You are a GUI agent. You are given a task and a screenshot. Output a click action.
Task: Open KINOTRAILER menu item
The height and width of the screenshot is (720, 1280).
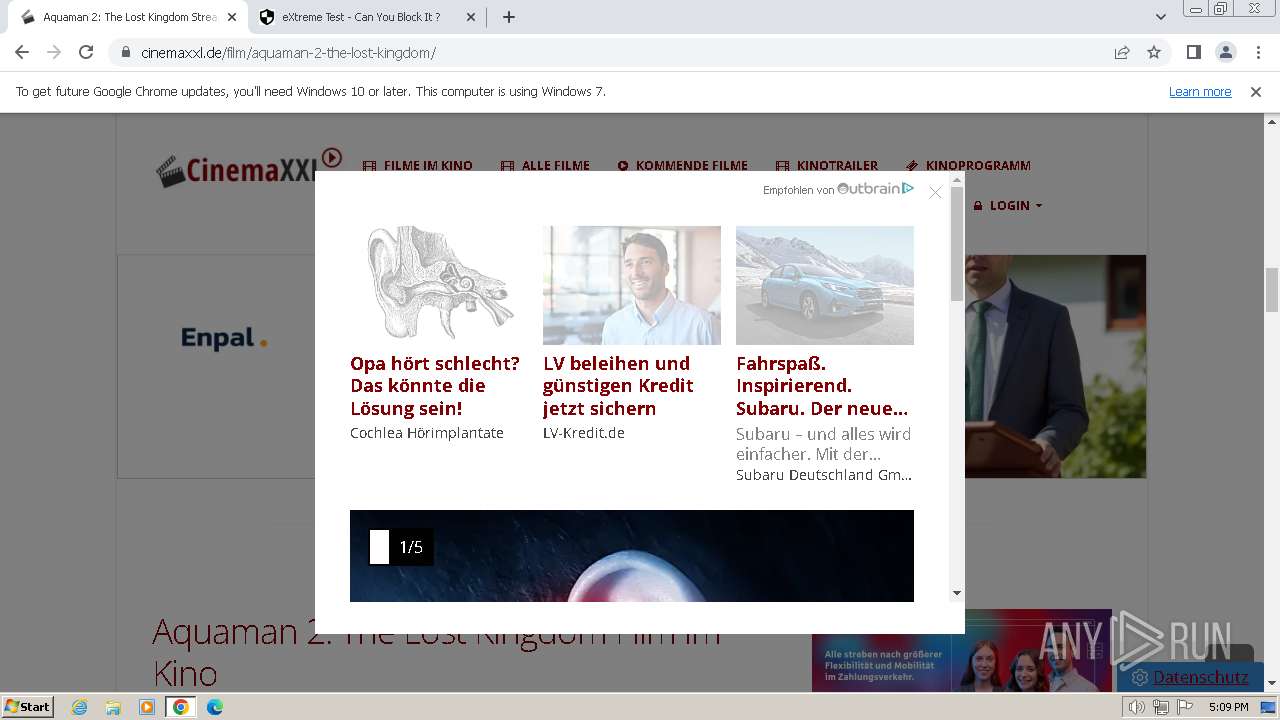click(827, 166)
